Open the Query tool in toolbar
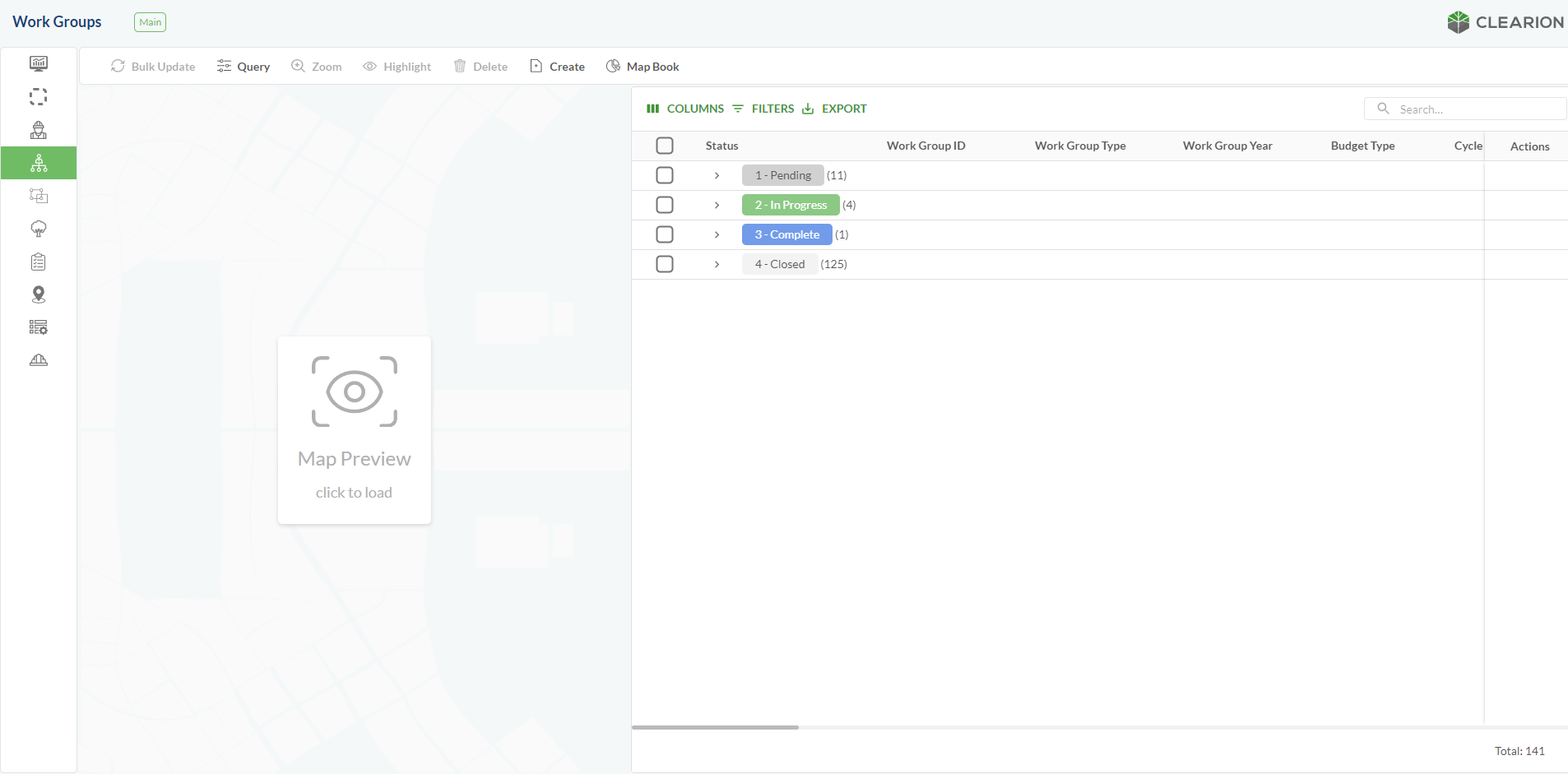The image size is (1568, 774). click(244, 67)
